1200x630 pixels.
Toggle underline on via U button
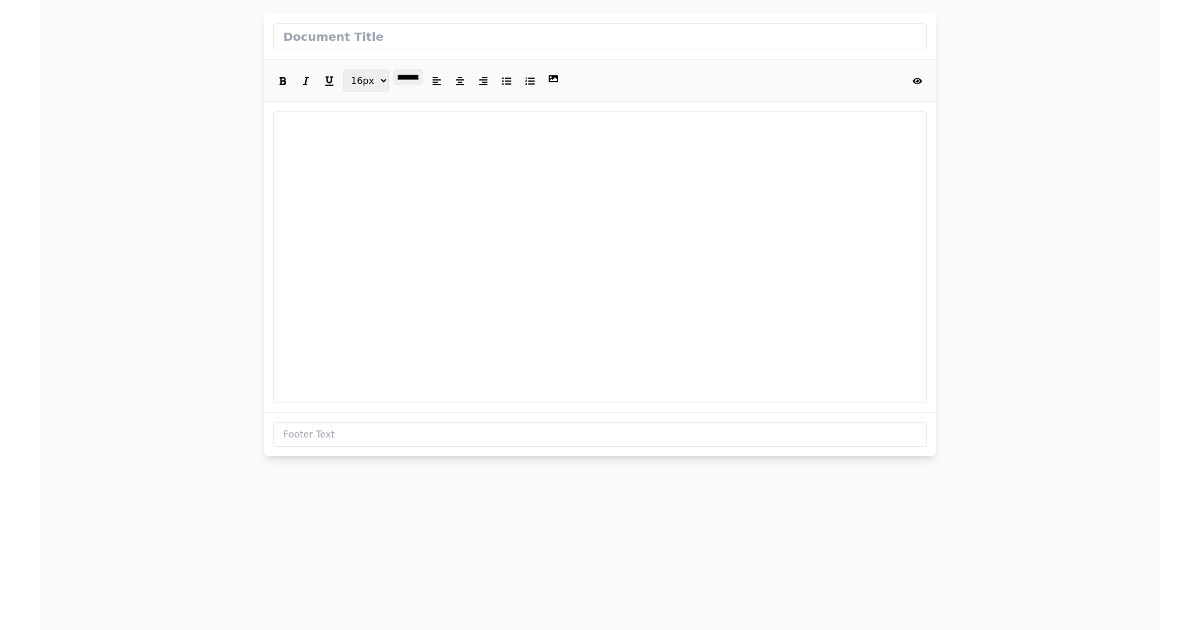click(x=329, y=81)
